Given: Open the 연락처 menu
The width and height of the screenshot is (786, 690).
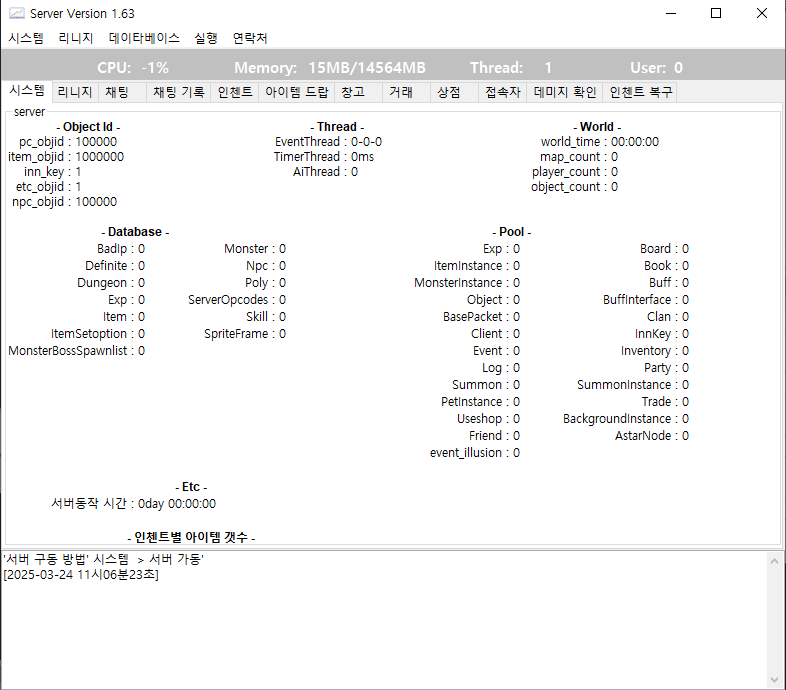Looking at the screenshot, I should pos(250,38).
